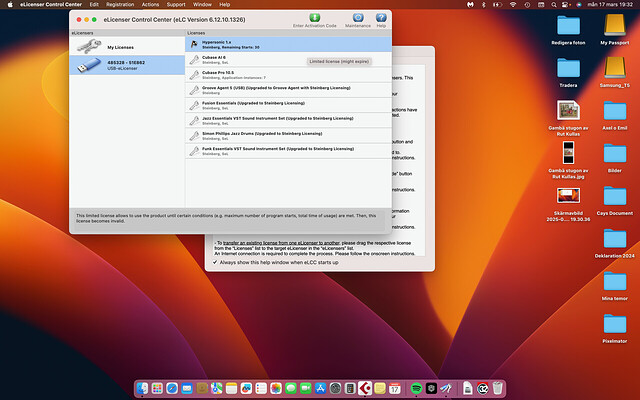Select the Tradera folder on desktop
Viewport: 640px width, 400px height.
coord(568,68)
